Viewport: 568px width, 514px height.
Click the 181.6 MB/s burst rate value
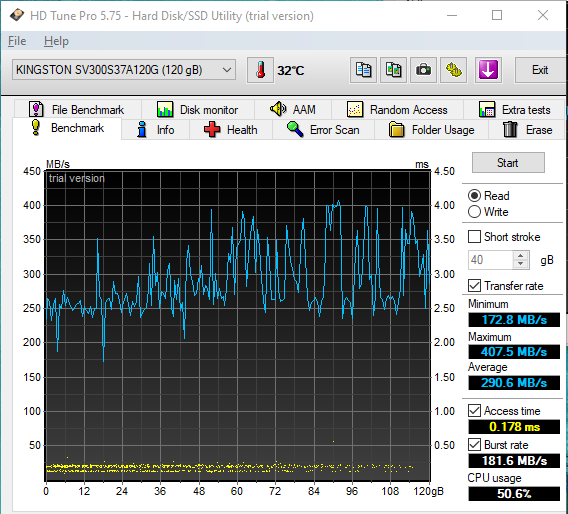coord(514,461)
